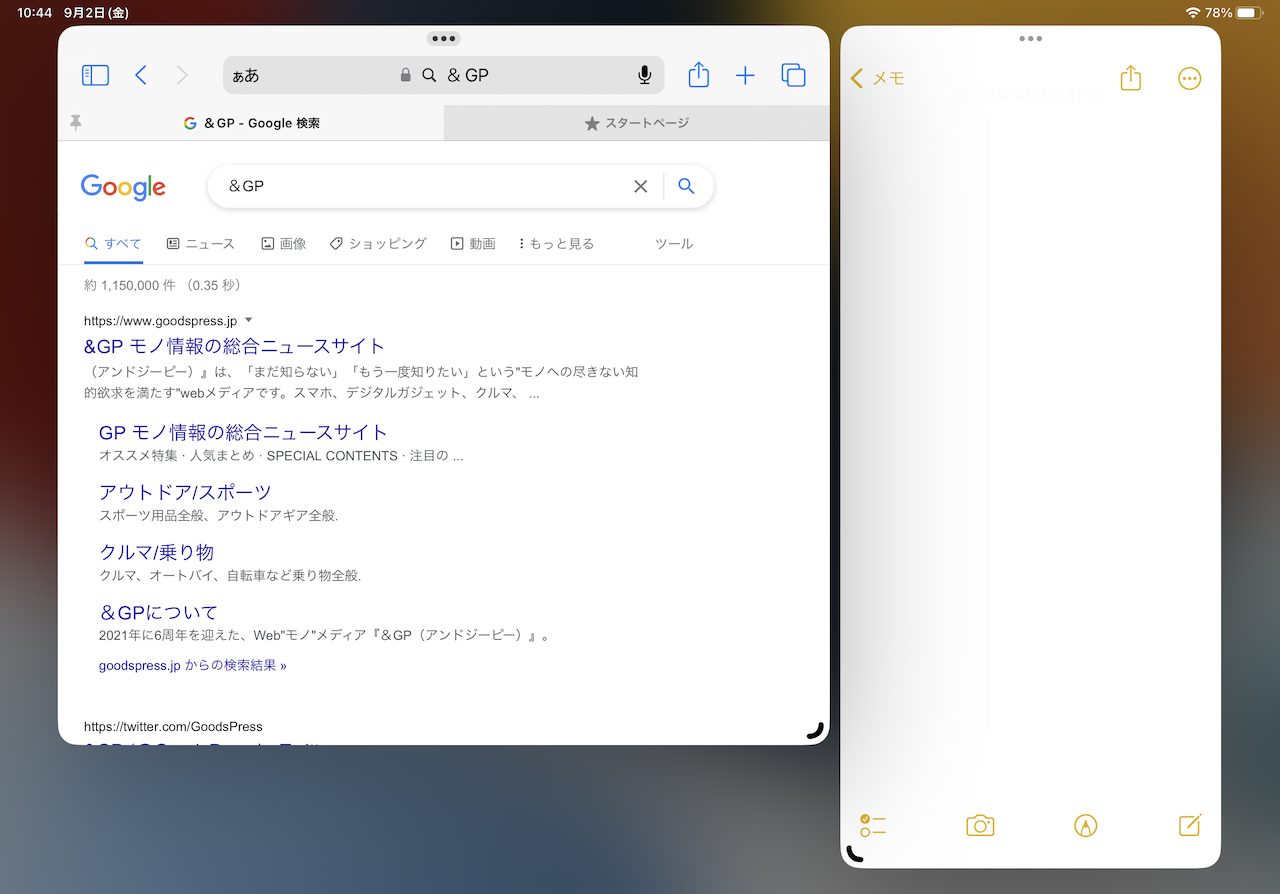Clear the Google search query
Image resolution: width=1280 pixels, height=894 pixels.
click(641, 186)
